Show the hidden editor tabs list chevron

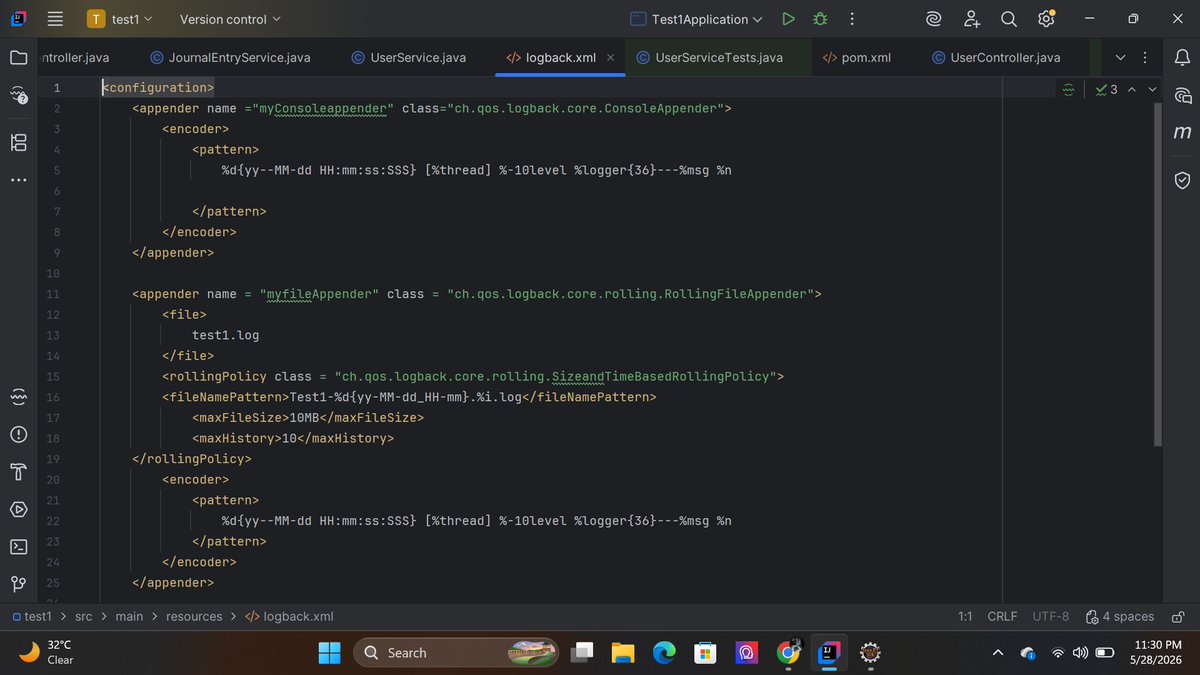pos(1119,58)
